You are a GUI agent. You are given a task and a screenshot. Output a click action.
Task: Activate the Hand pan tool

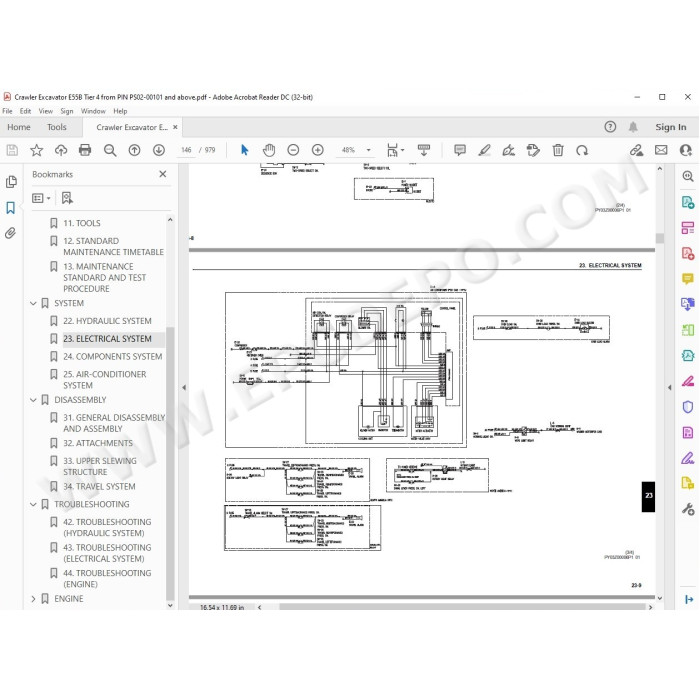coord(269,150)
